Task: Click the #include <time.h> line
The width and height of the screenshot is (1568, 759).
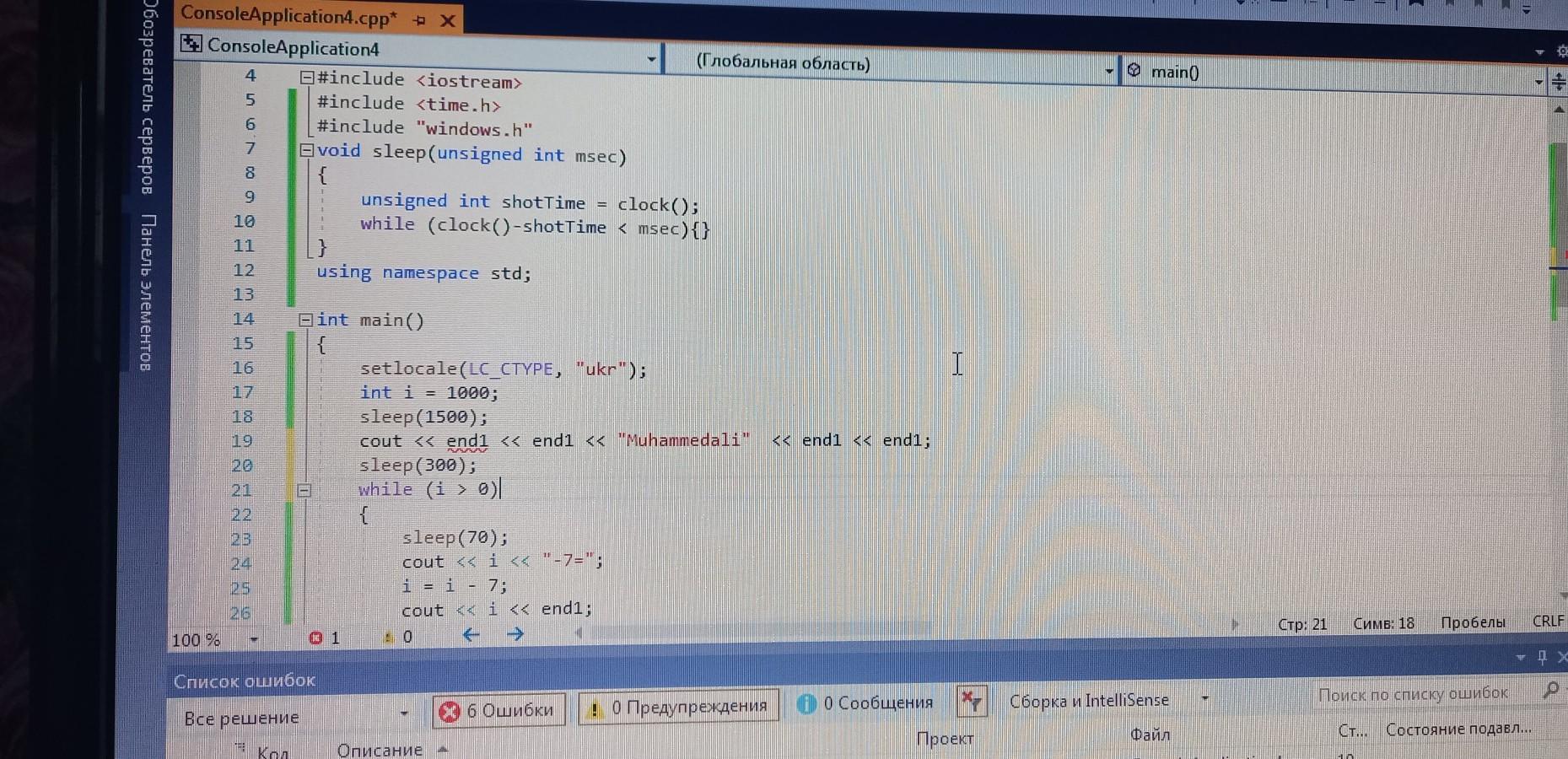Action: 408,104
